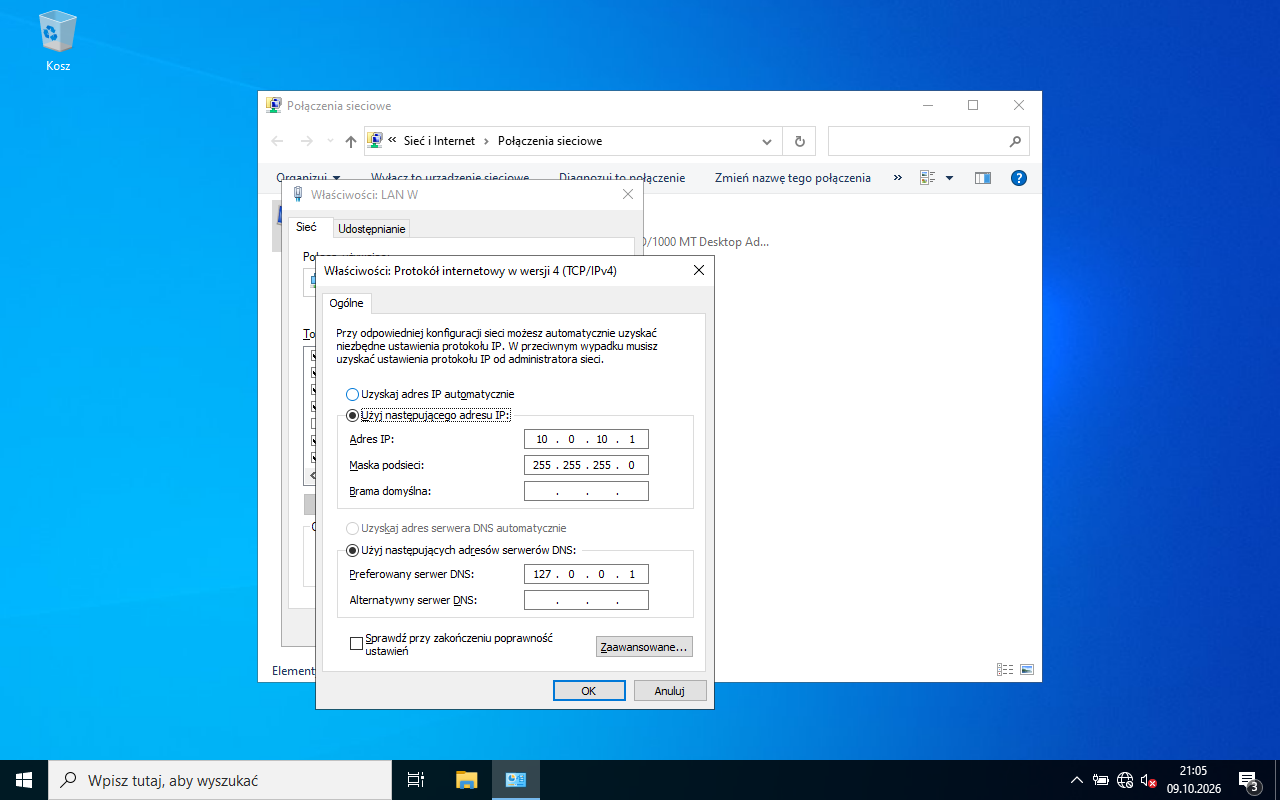Screen dimensions: 1280x800
Task: Switch to details view icon in status bar
Action: pyautogui.click(x=1004, y=670)
